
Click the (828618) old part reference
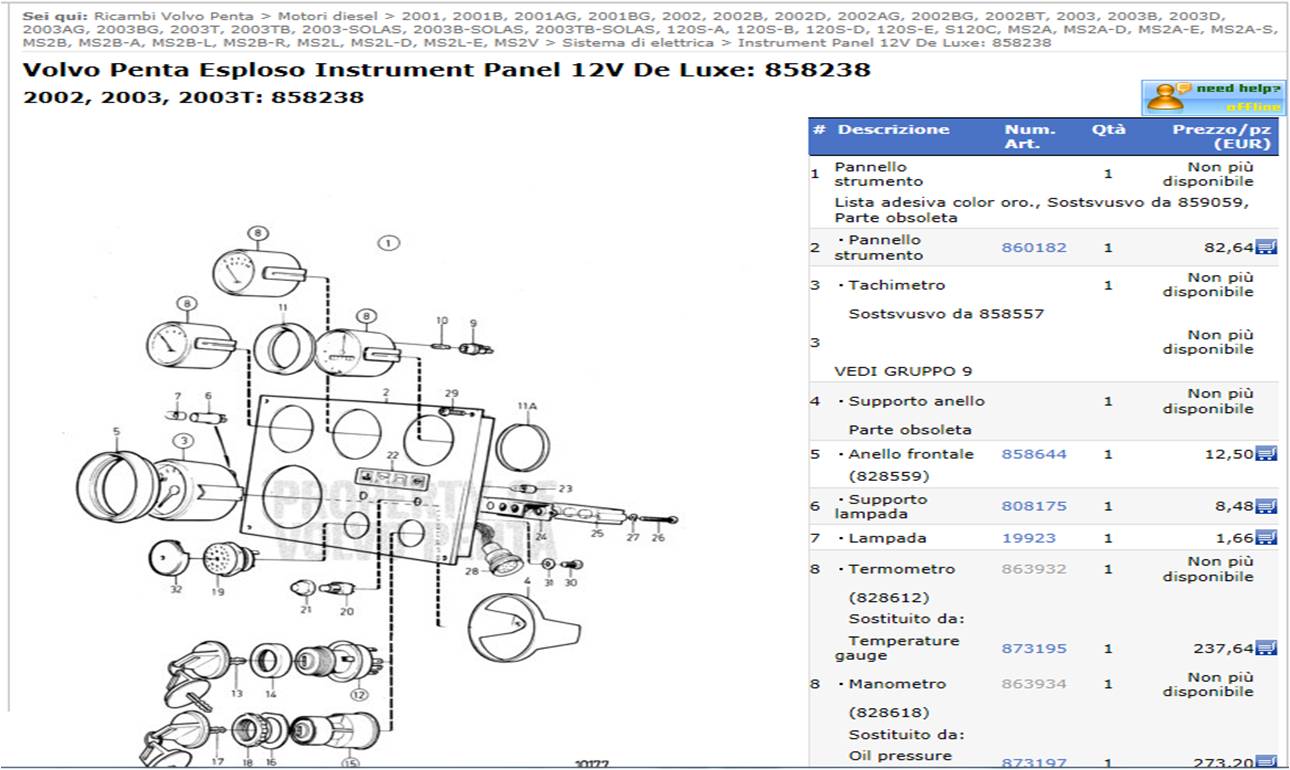[x=889, y=713]
